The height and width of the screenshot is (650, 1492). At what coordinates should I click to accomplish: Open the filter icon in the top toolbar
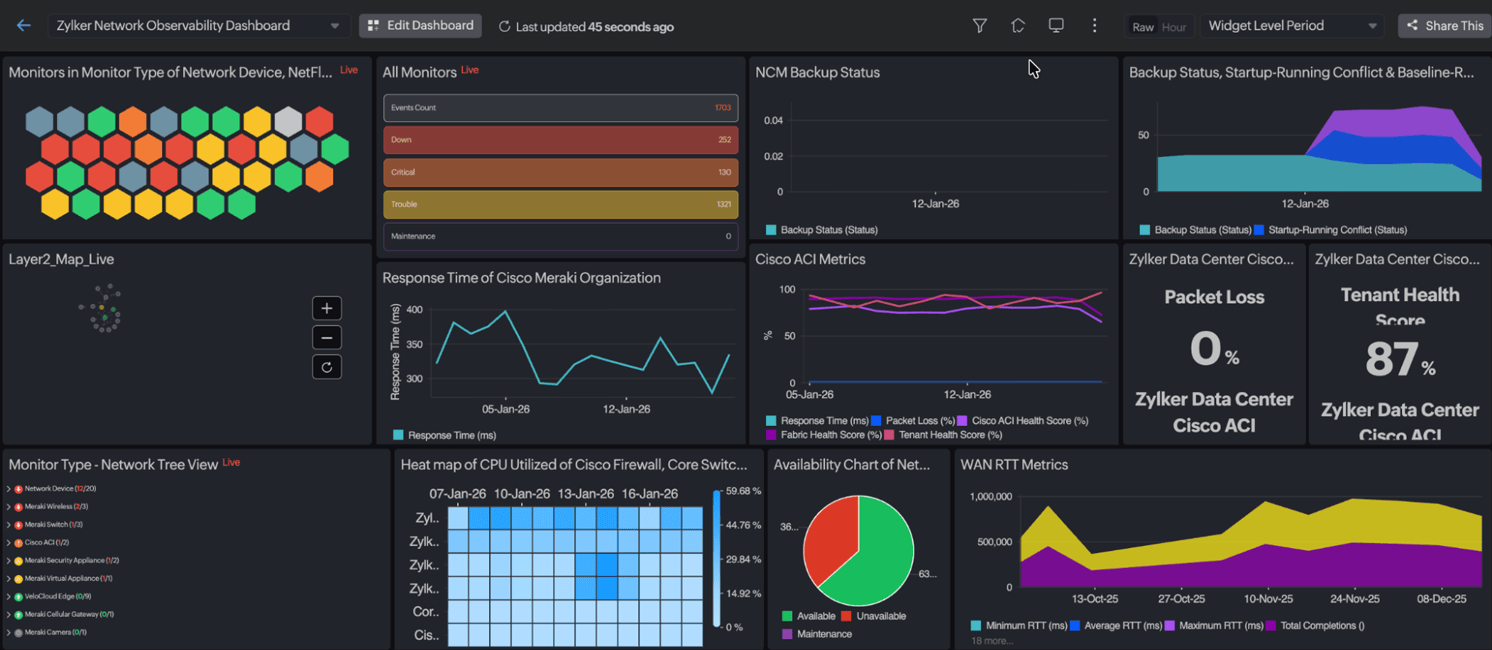tap(980, 25)
